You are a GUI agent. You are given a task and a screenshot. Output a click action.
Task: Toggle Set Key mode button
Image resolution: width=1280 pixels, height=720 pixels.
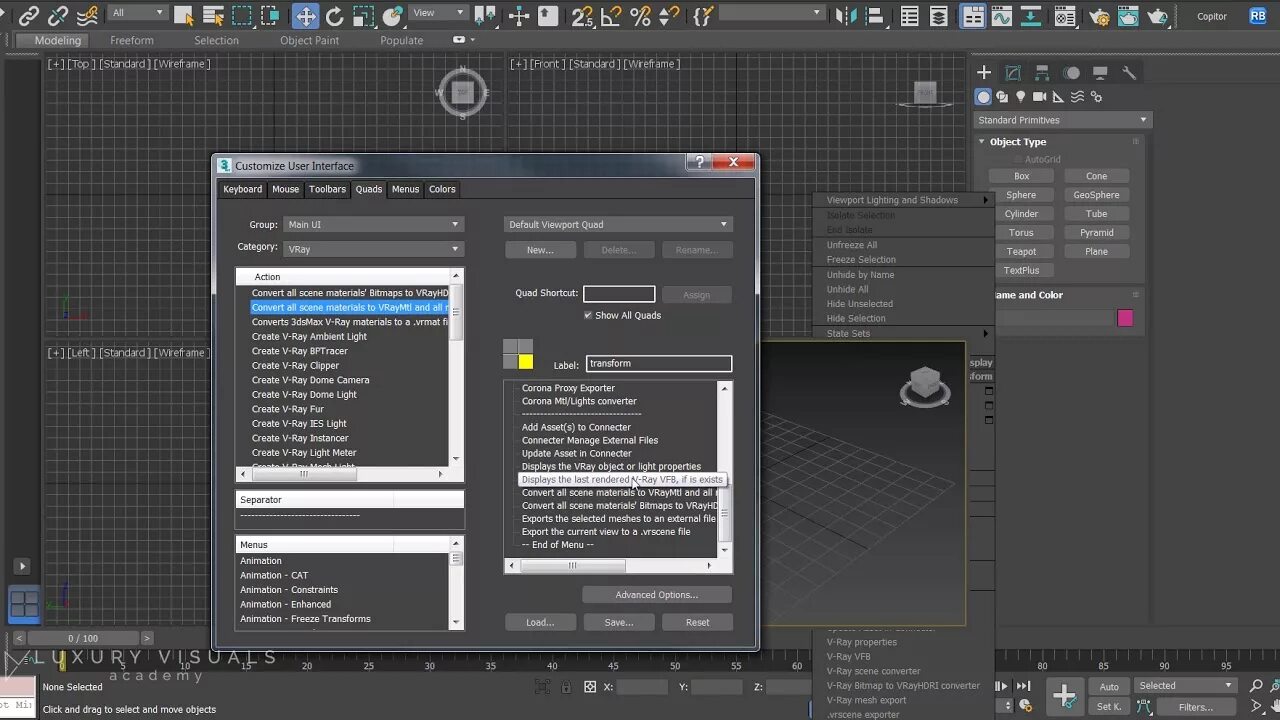click(x=1109, y=706)
